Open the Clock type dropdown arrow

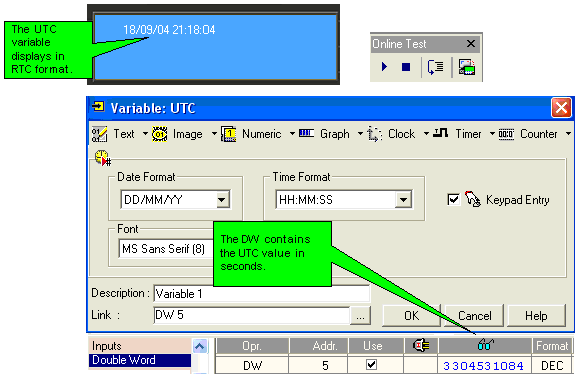click(x=426, y=133)
